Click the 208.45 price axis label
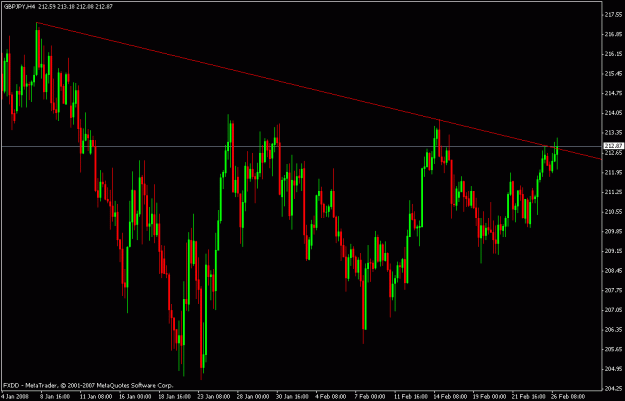The image size is (625, 401). pos(614,271)
